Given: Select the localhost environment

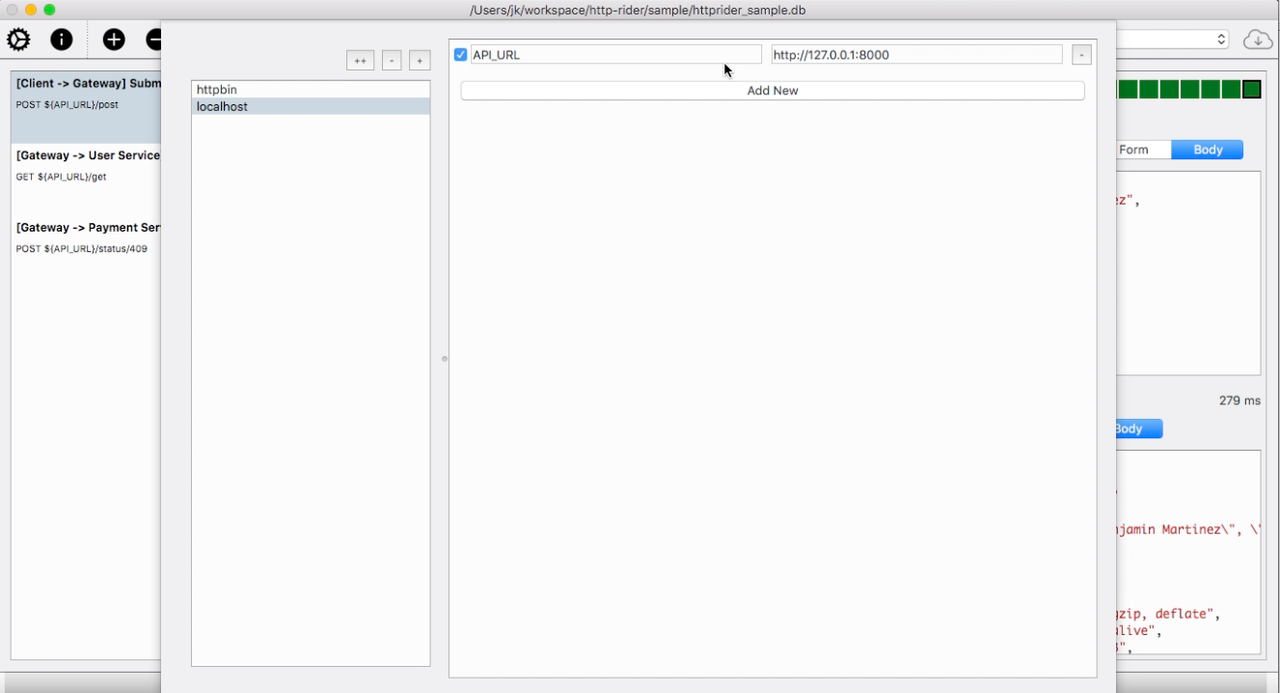Looking at the screenshot, I should [x=310, y=107].
